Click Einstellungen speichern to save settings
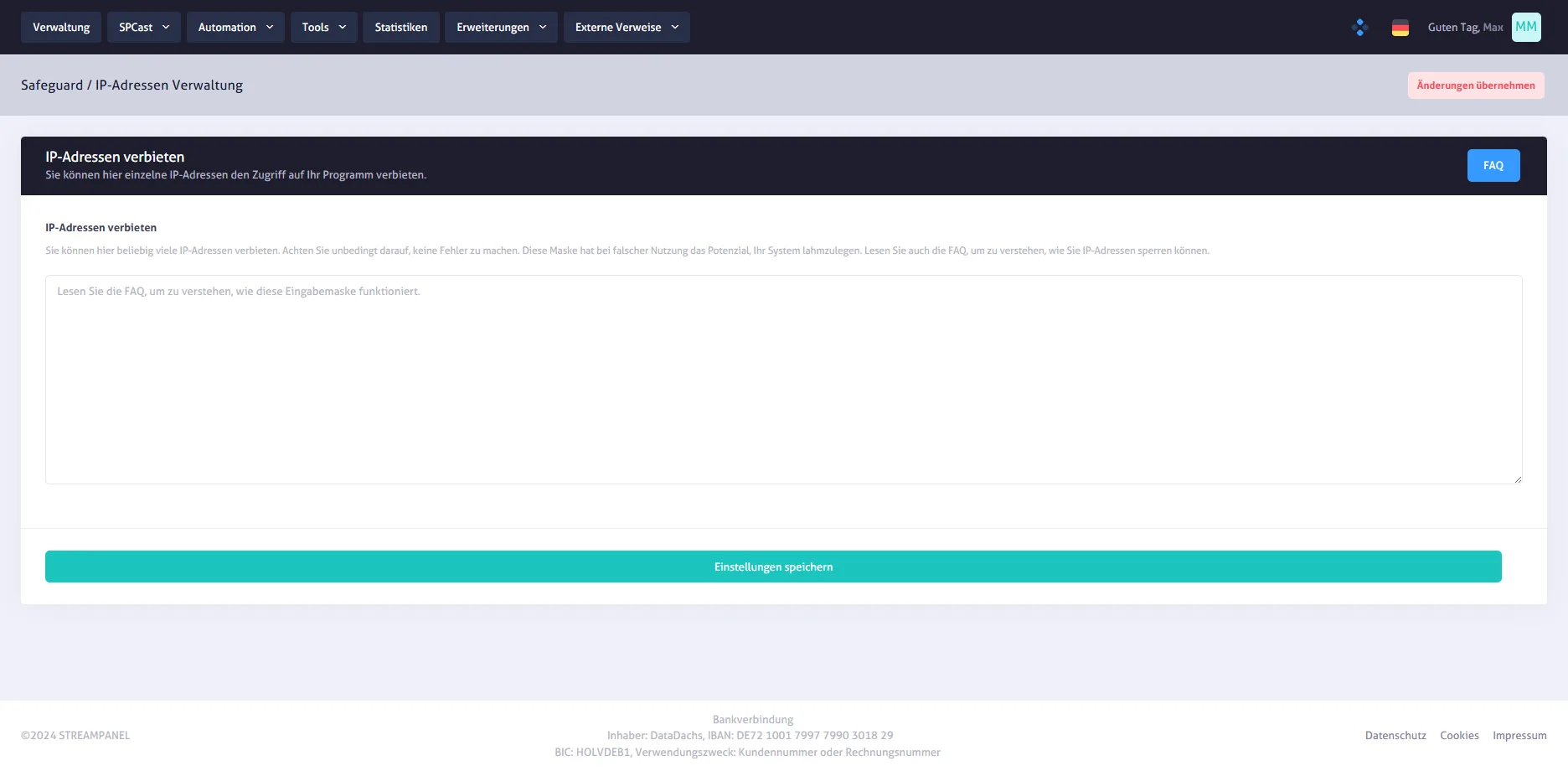This screenshot has height=771, width=1568. pyautogui.click(x=773, y=567)
